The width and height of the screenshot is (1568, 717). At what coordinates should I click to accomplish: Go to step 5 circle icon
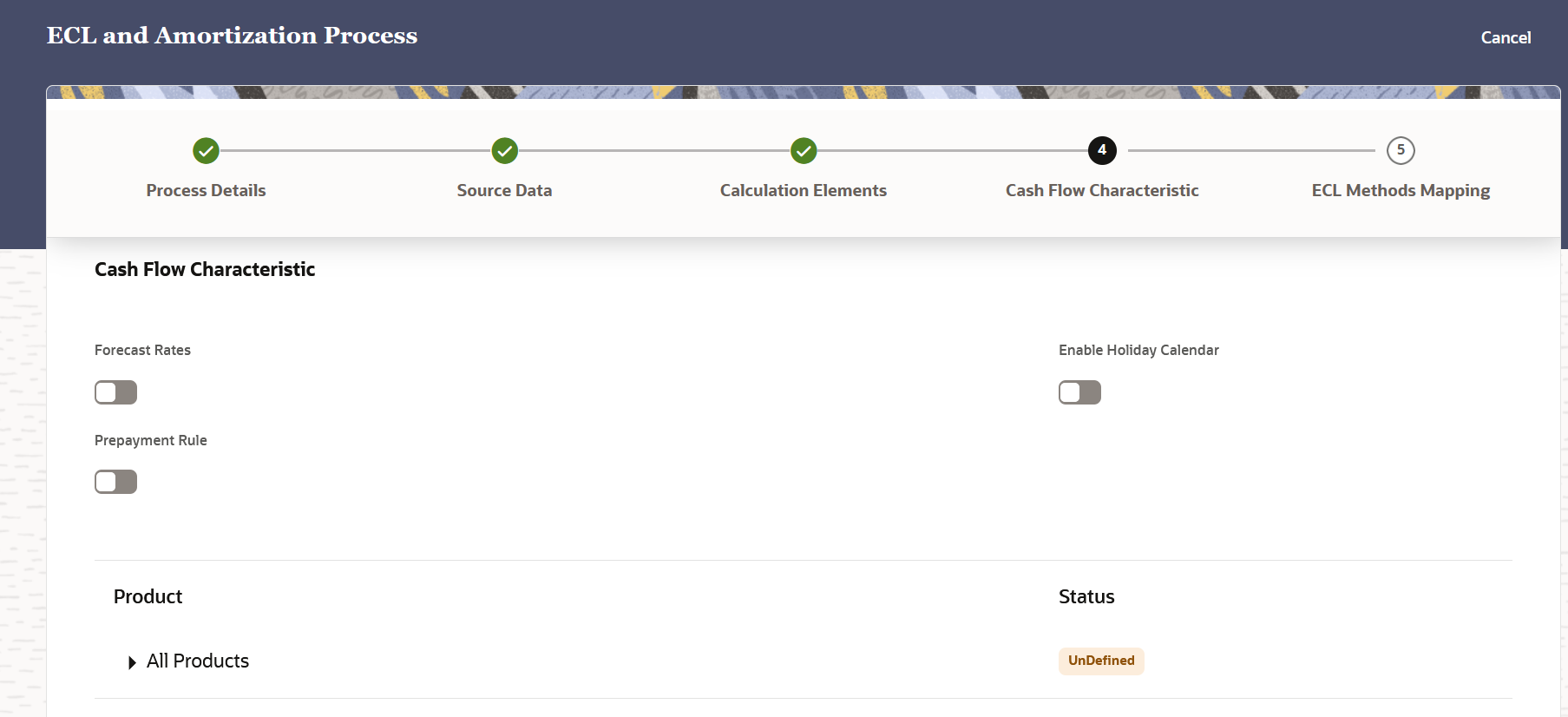[1401, 150]
